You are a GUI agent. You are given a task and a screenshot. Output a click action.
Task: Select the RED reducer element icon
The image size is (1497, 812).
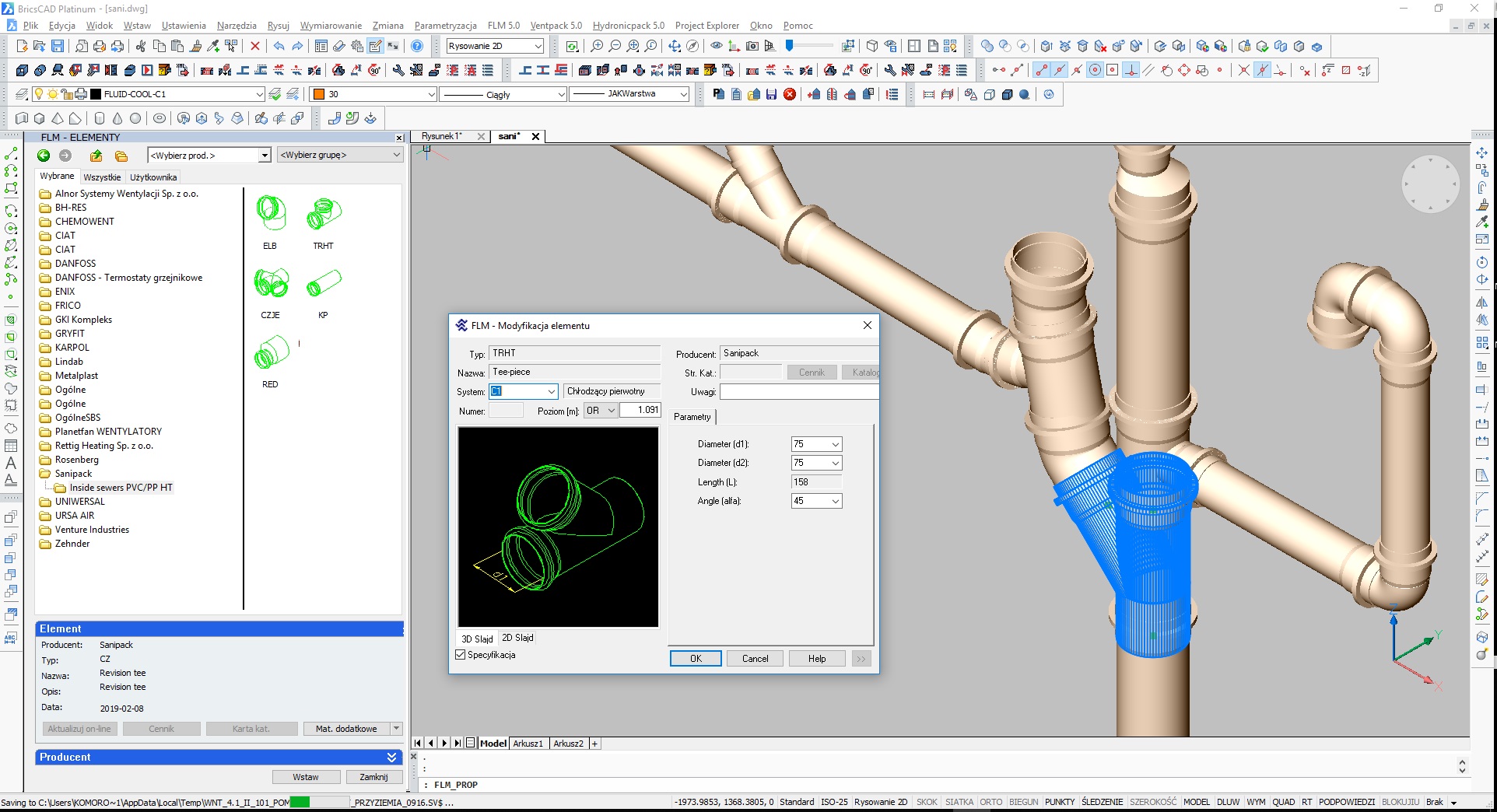coord(271,353)
